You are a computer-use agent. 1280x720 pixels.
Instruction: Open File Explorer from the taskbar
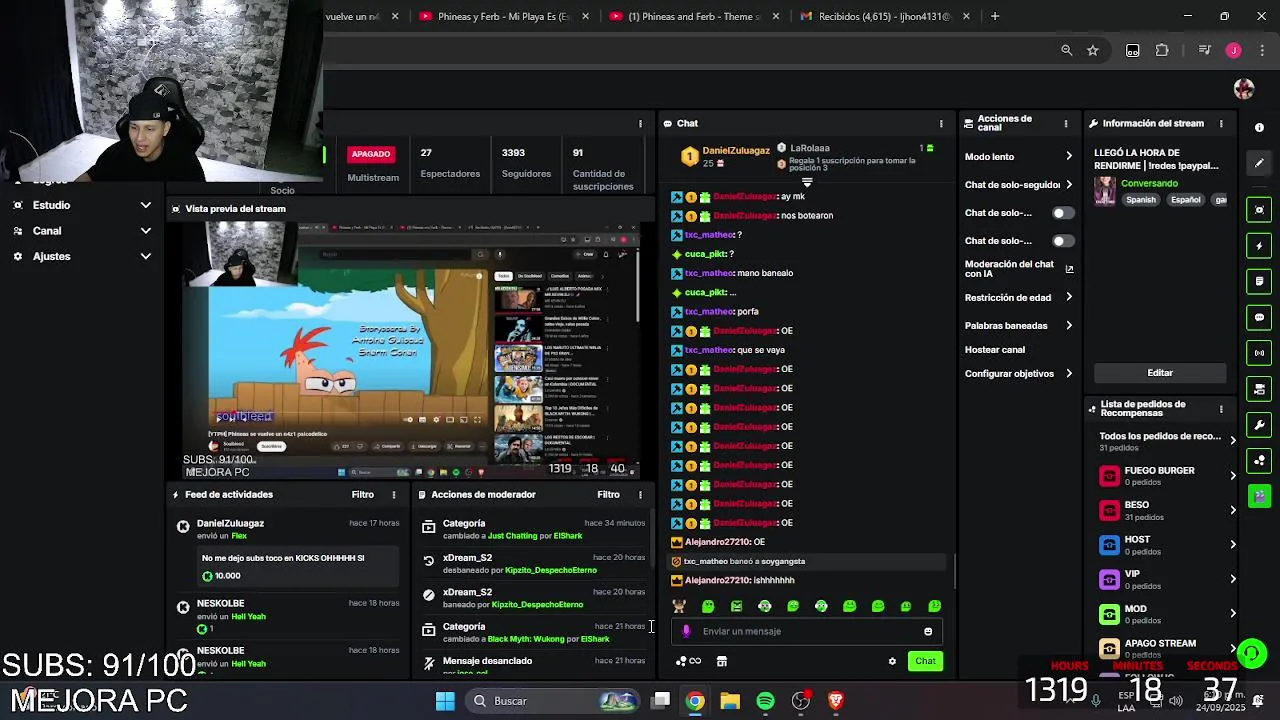click(730, 701)
